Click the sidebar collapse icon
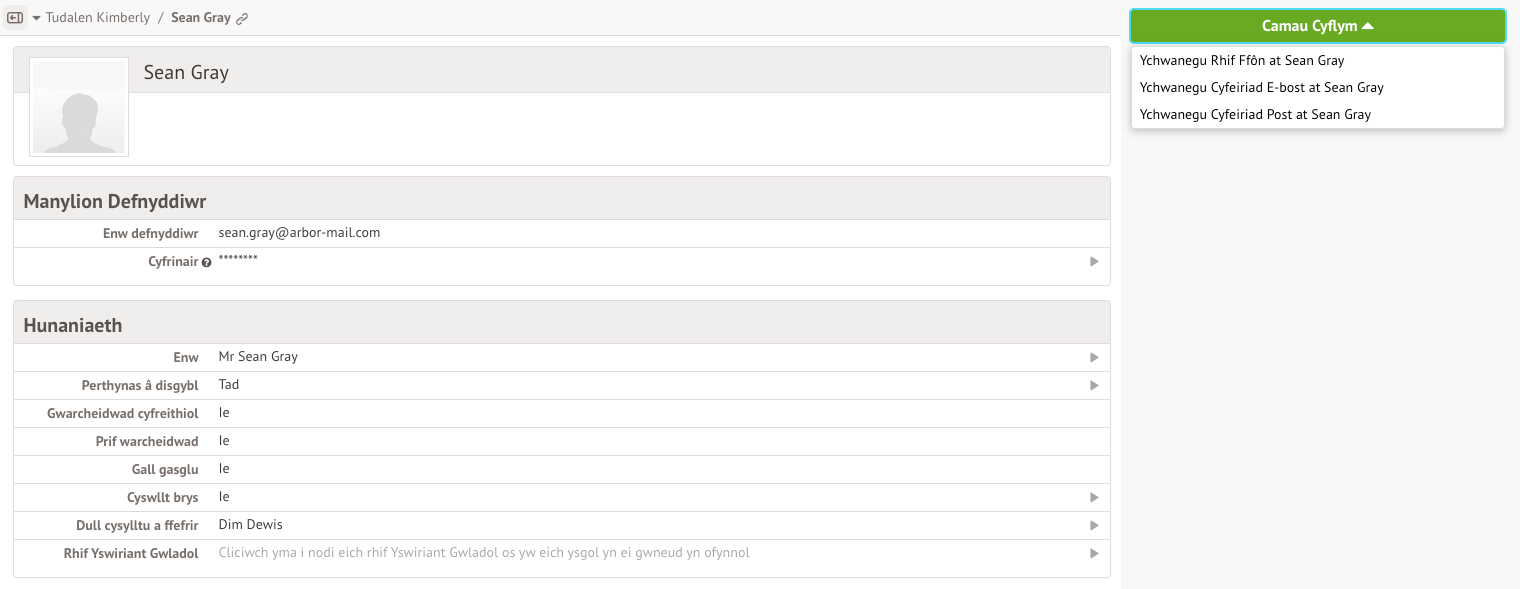This screenshot has height=589, width=1520. click(15, 18)
